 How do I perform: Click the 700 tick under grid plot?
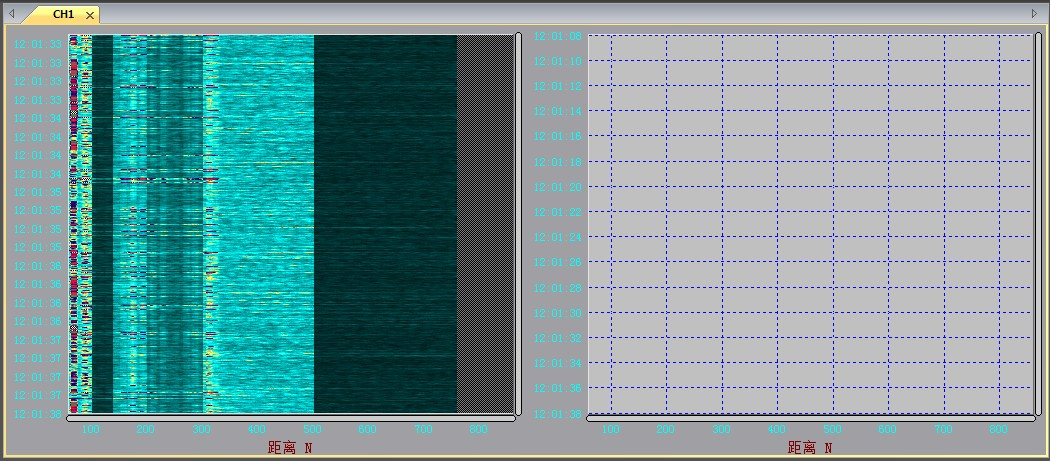tap(944, 430)
